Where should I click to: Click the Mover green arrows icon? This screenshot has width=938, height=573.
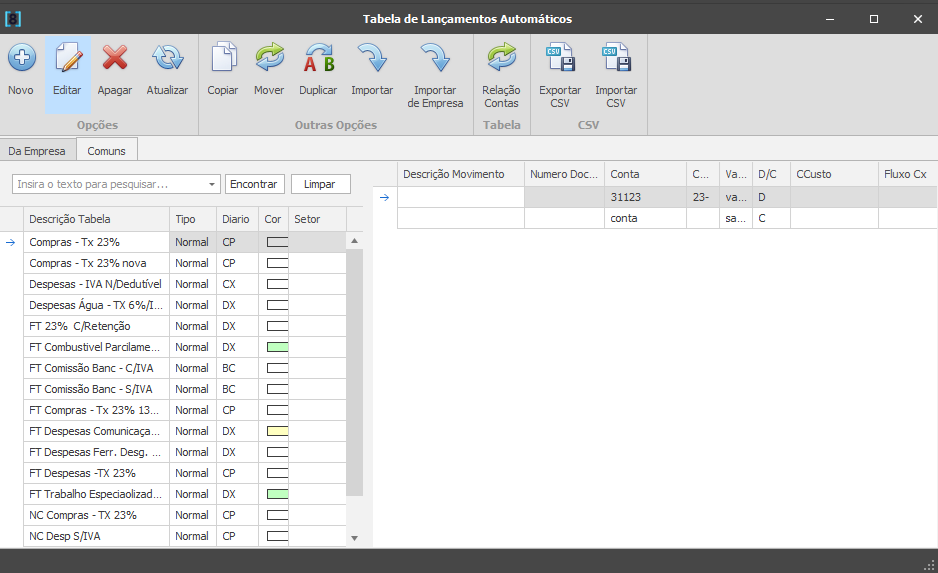[269, 57]
